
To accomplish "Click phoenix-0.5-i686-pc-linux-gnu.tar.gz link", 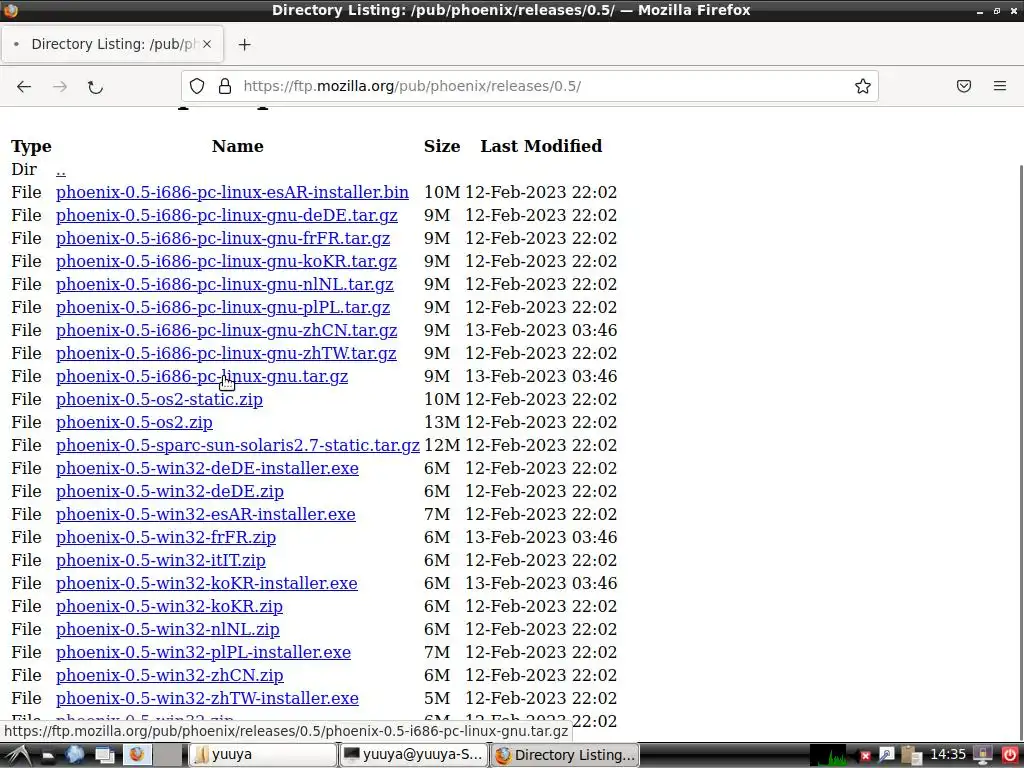I will 202,377.
